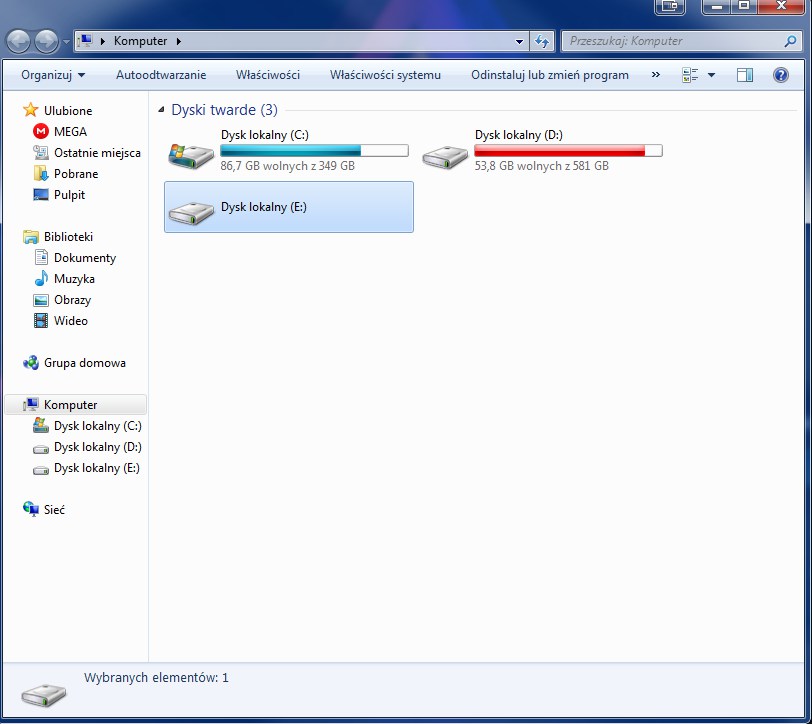Open the recent pages dropdown beside Forward
Image resolution: width=812 pixels, height=724 pixels.
click(x=66, y=41)
